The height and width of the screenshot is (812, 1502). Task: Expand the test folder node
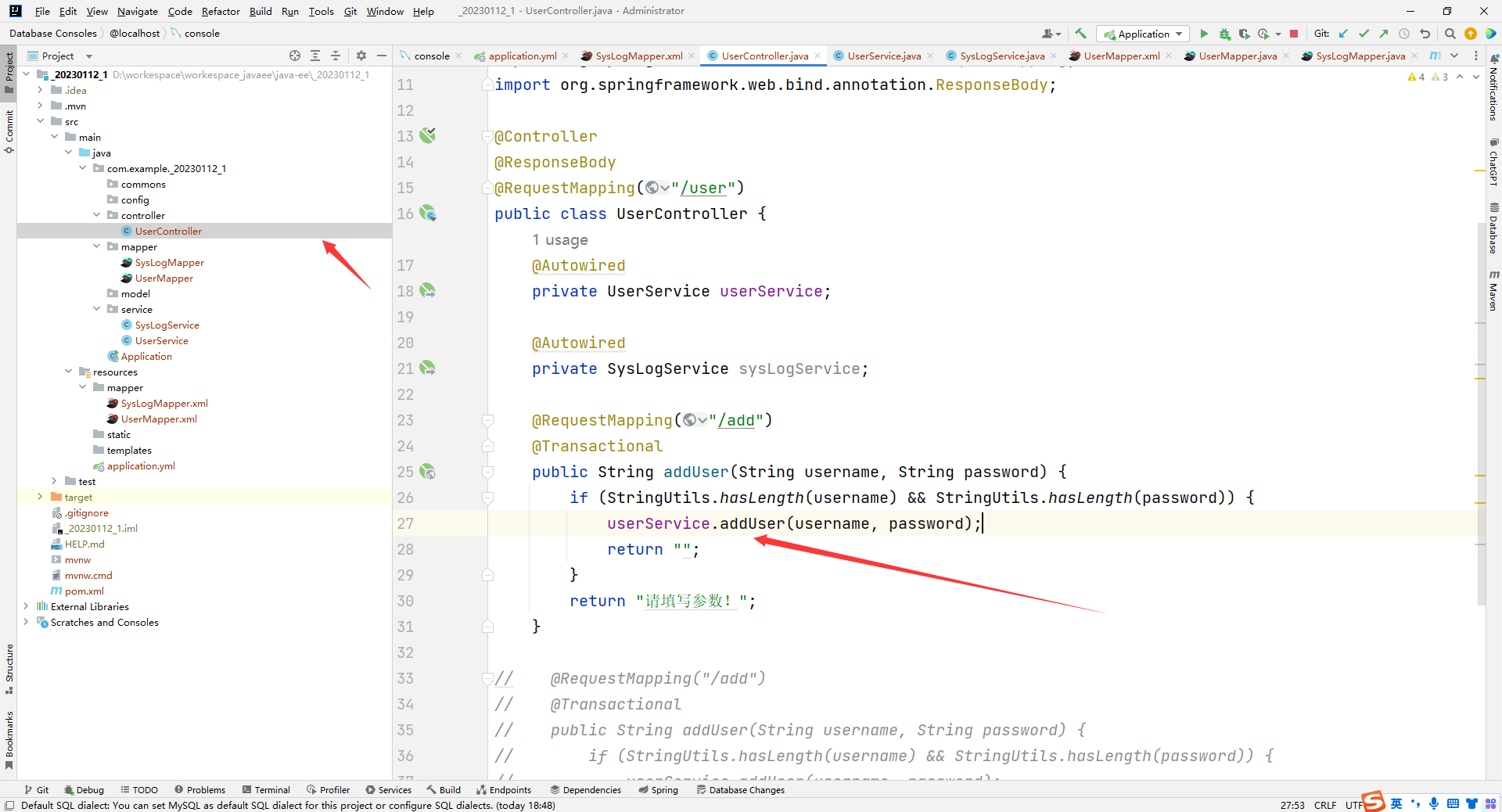[55, 481]
